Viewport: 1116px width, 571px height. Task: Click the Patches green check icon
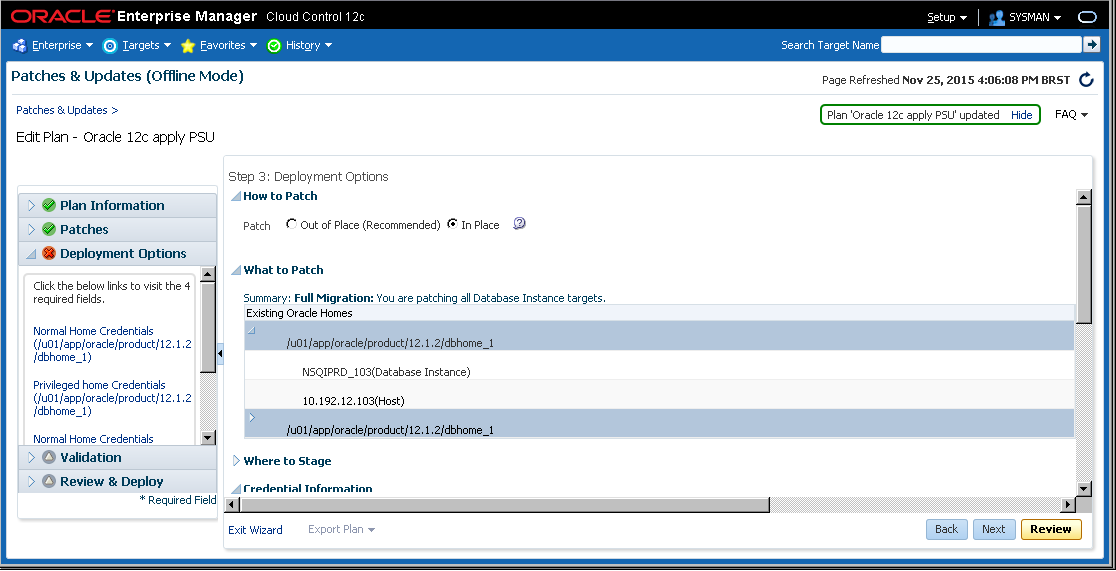(x=49, y=229)
